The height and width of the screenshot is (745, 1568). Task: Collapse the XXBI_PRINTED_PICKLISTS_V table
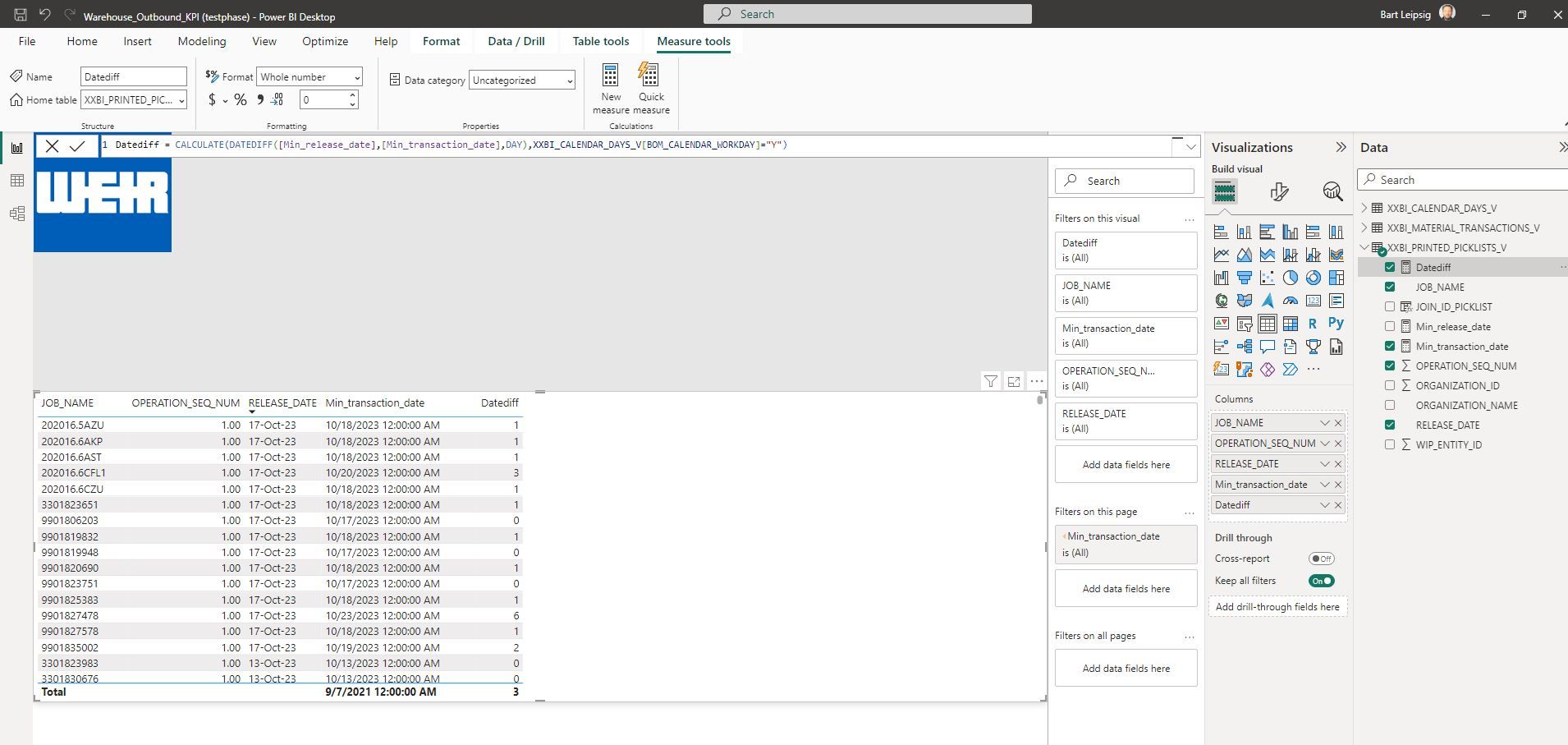coord(1364,247)
